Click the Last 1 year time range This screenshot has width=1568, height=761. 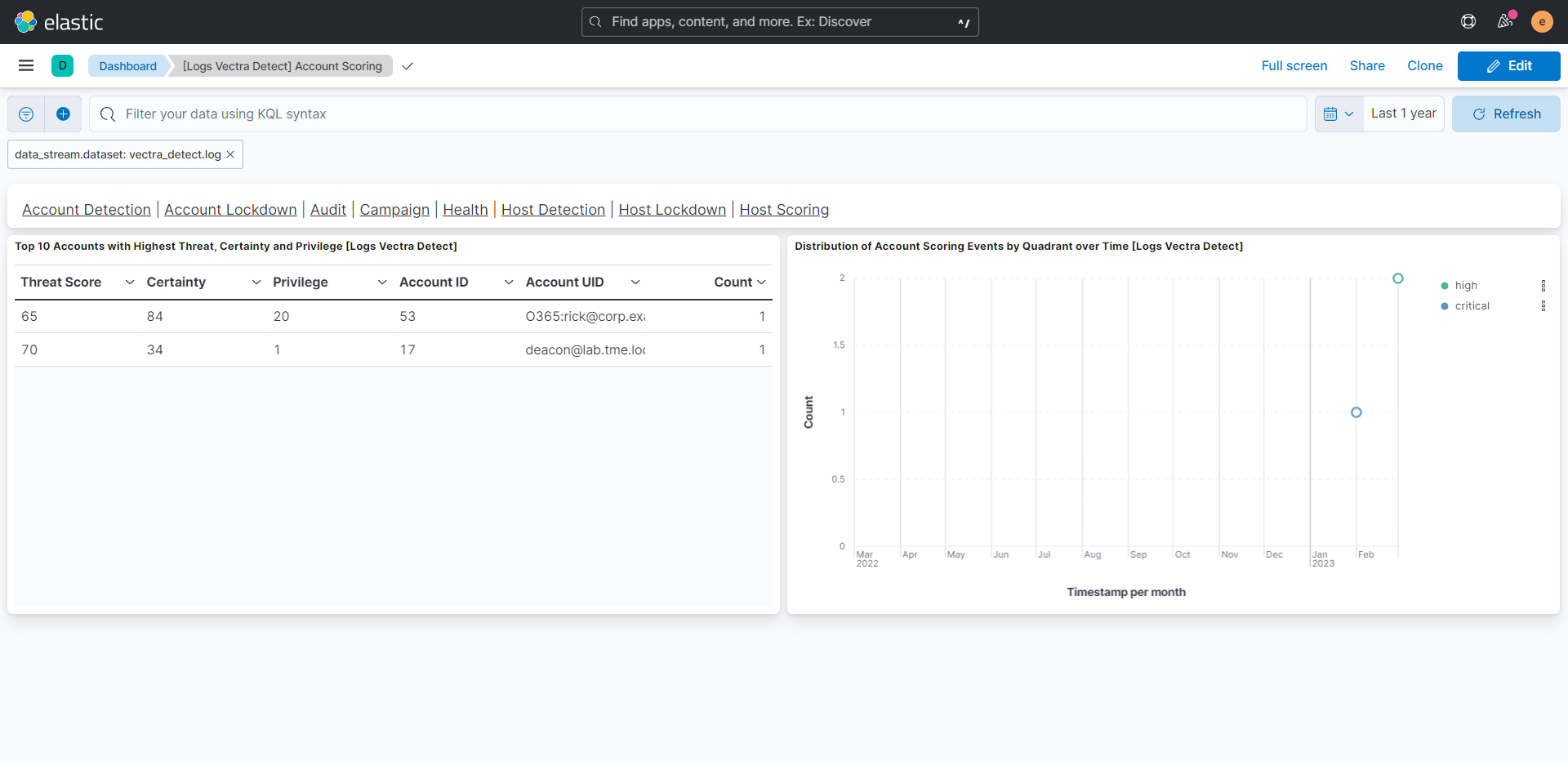(x=1403, y=113)
